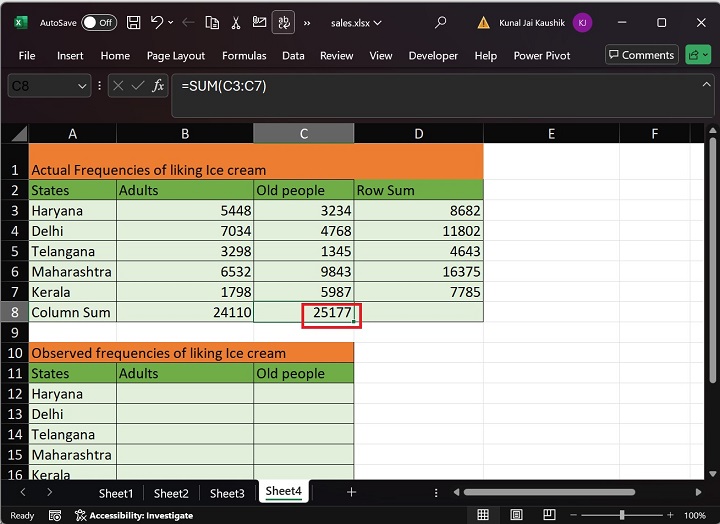Open the sales.xlsx file name dropdown
Image resolution: width=720 pixels, height=524 pixels.
tap(356, 22)
